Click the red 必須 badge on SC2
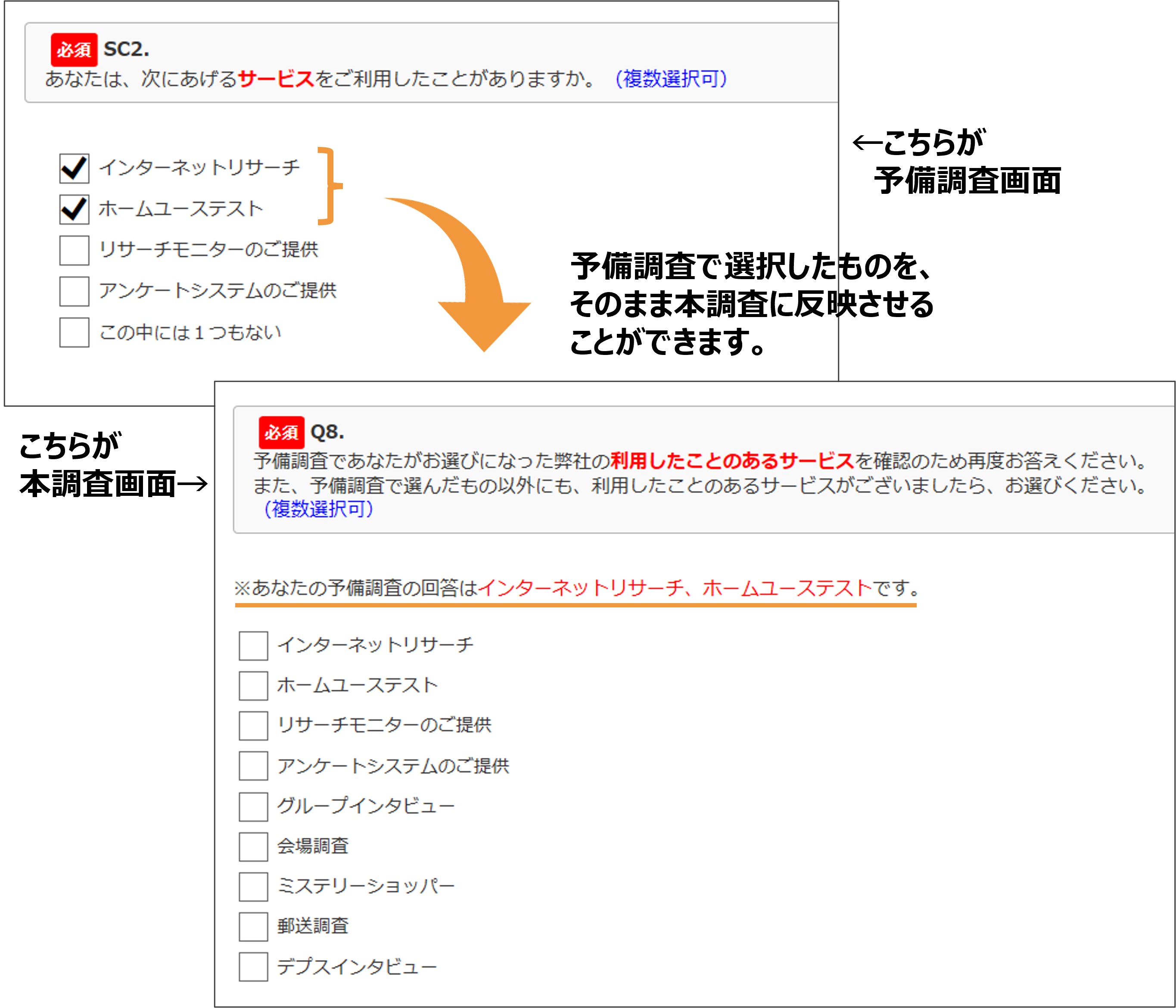Viewport: 1176px width, 1008px height. point(74,50)
